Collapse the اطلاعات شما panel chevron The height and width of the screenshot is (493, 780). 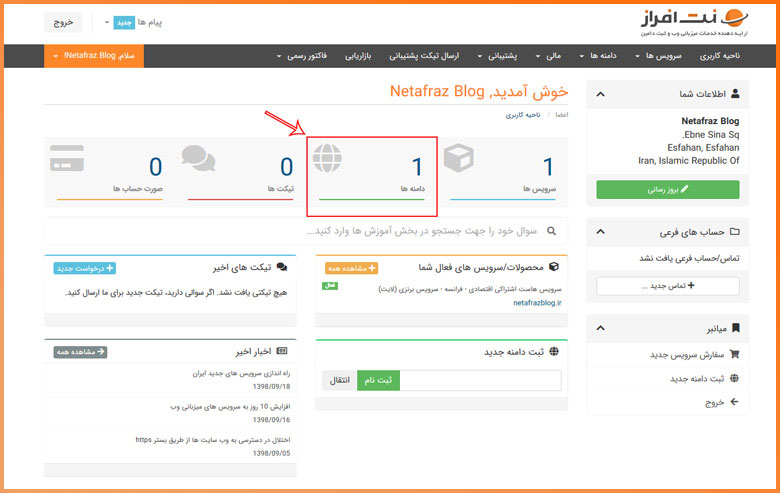pos(600,94)
